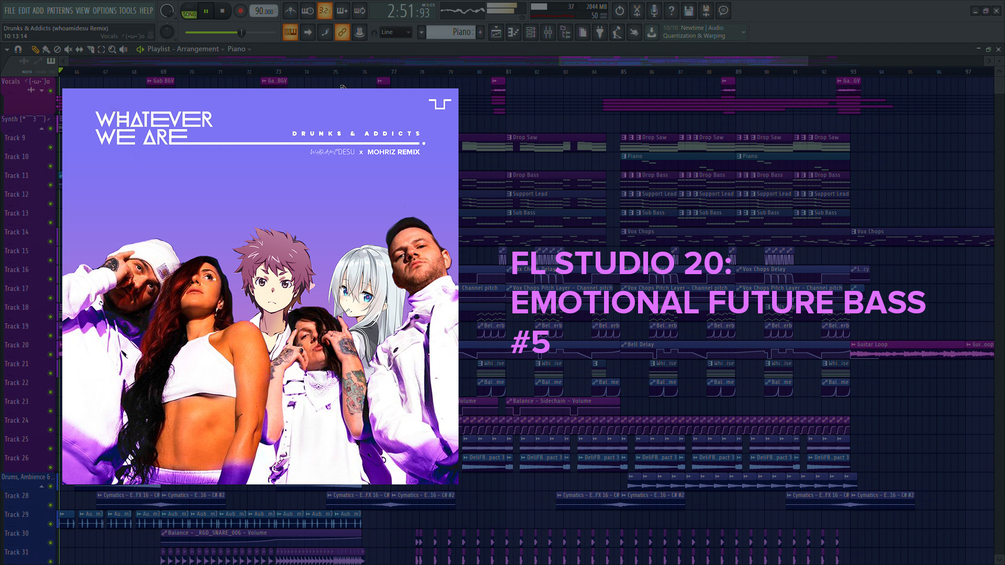
Task: Mute Track 20 with its green dot
Action: [x=51, y=355]
